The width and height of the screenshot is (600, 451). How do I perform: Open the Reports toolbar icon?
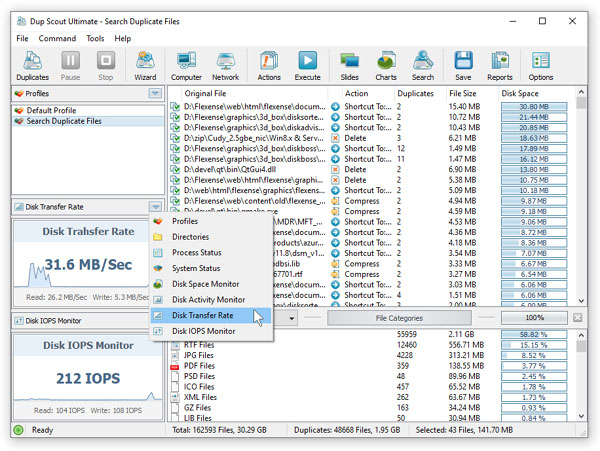(x=500, y=65)
